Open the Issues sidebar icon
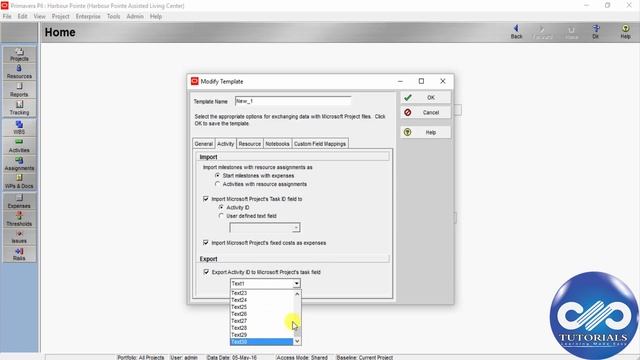This screenshot has height=360, width=640. tap(19, 237)
